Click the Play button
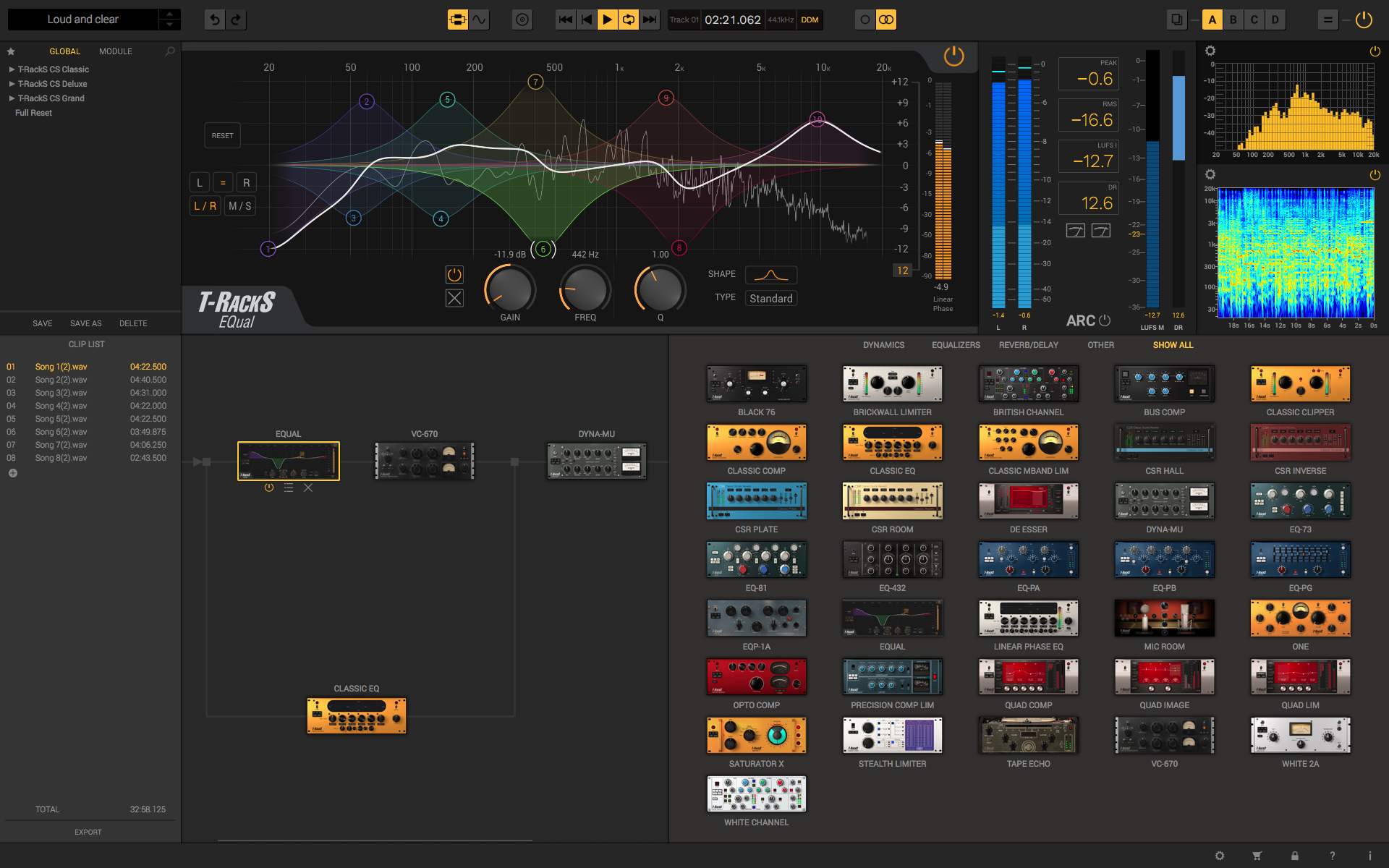This screenshot has width=1389, height=868. tap(608, 20)
